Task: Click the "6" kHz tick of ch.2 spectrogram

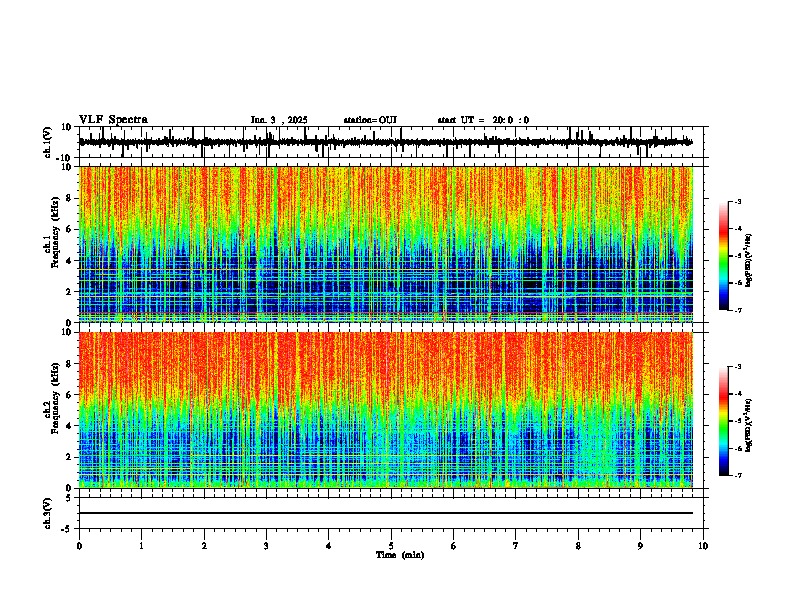Action: coord(69,395)
